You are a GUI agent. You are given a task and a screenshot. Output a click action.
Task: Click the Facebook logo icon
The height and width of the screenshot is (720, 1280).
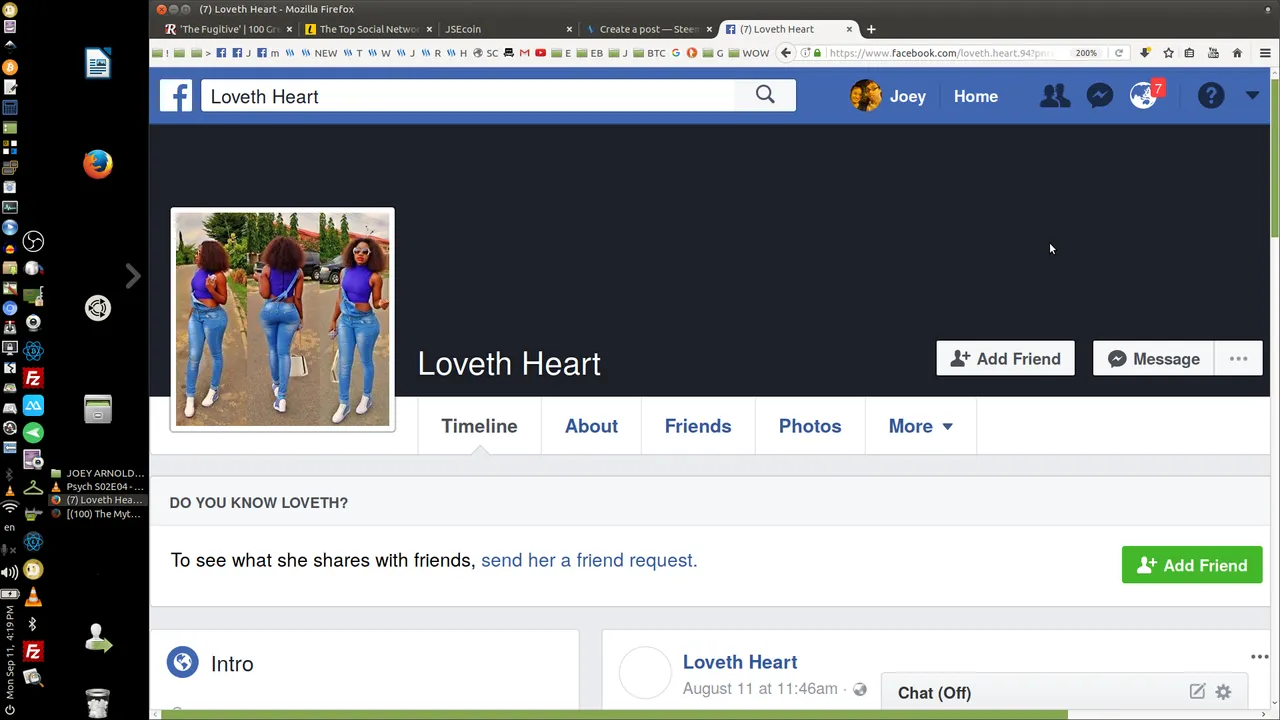pos(176,96)
